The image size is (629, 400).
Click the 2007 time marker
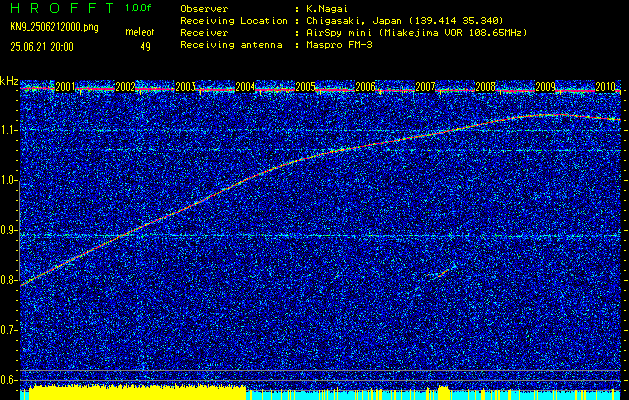(425, 87)
